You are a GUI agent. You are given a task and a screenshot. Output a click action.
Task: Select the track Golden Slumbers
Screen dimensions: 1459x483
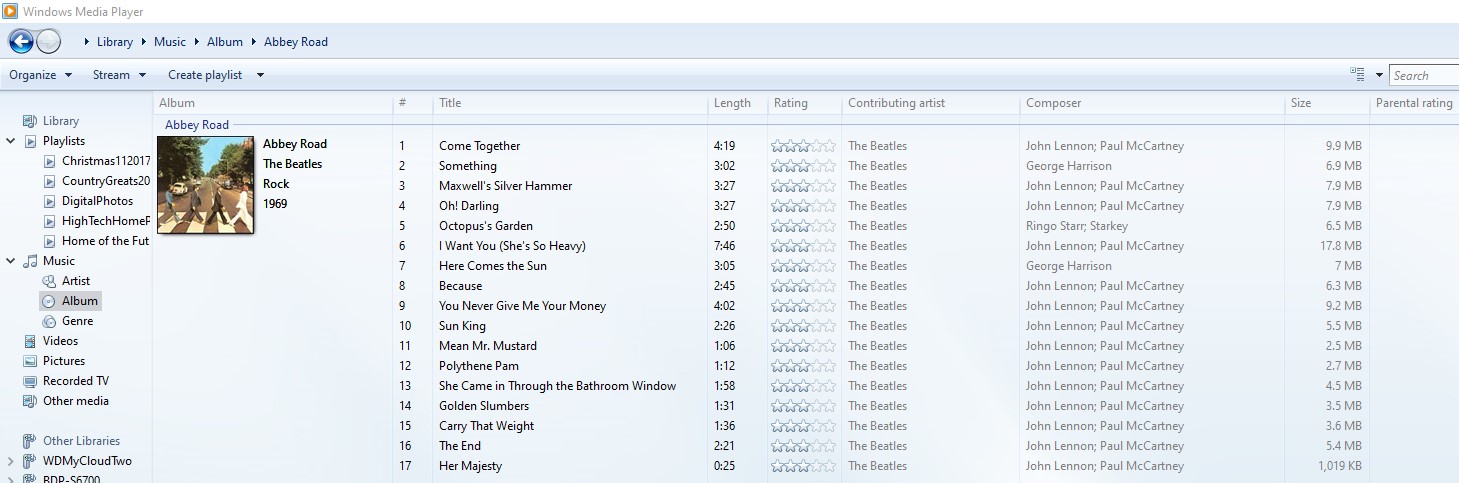tap(484, 406)
